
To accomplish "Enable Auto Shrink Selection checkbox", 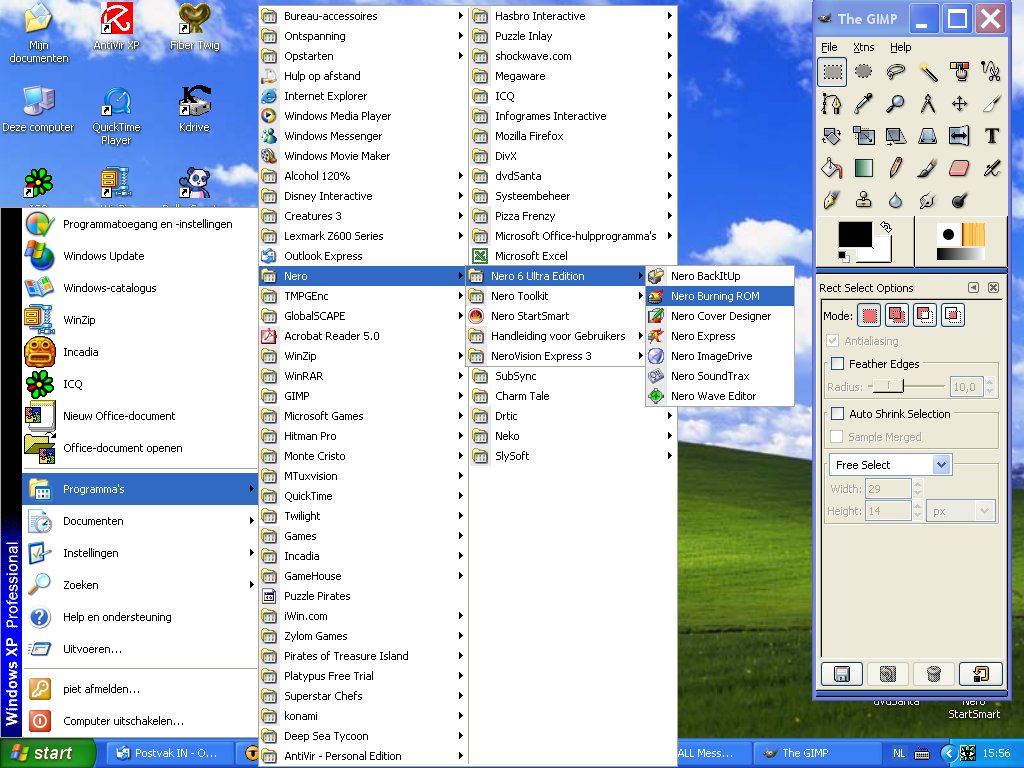I will [837, 413].
